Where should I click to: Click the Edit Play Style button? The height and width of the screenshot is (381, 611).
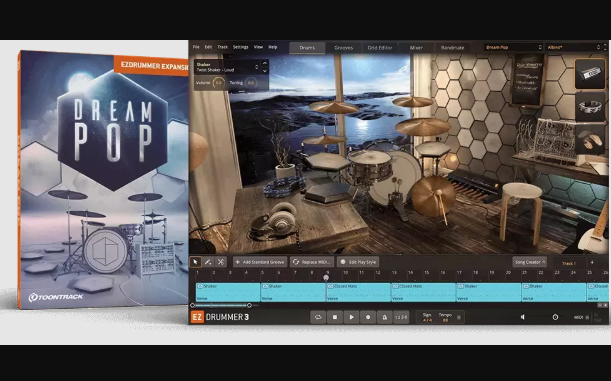[358, 262]
